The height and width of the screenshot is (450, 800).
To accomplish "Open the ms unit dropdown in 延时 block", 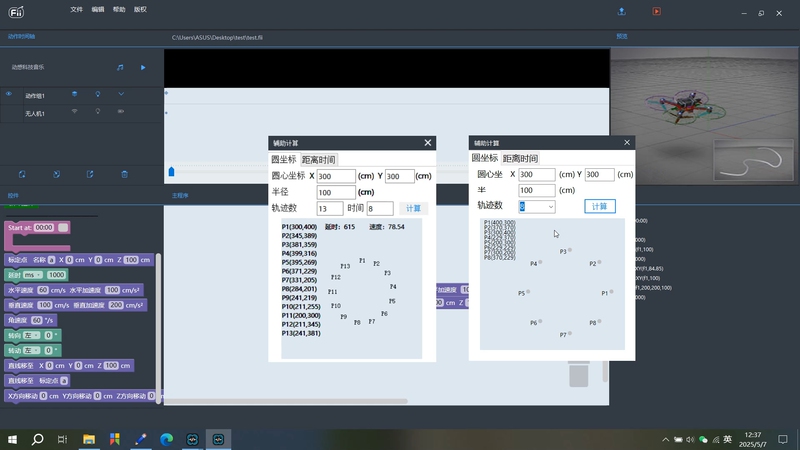I will (33, 275).
